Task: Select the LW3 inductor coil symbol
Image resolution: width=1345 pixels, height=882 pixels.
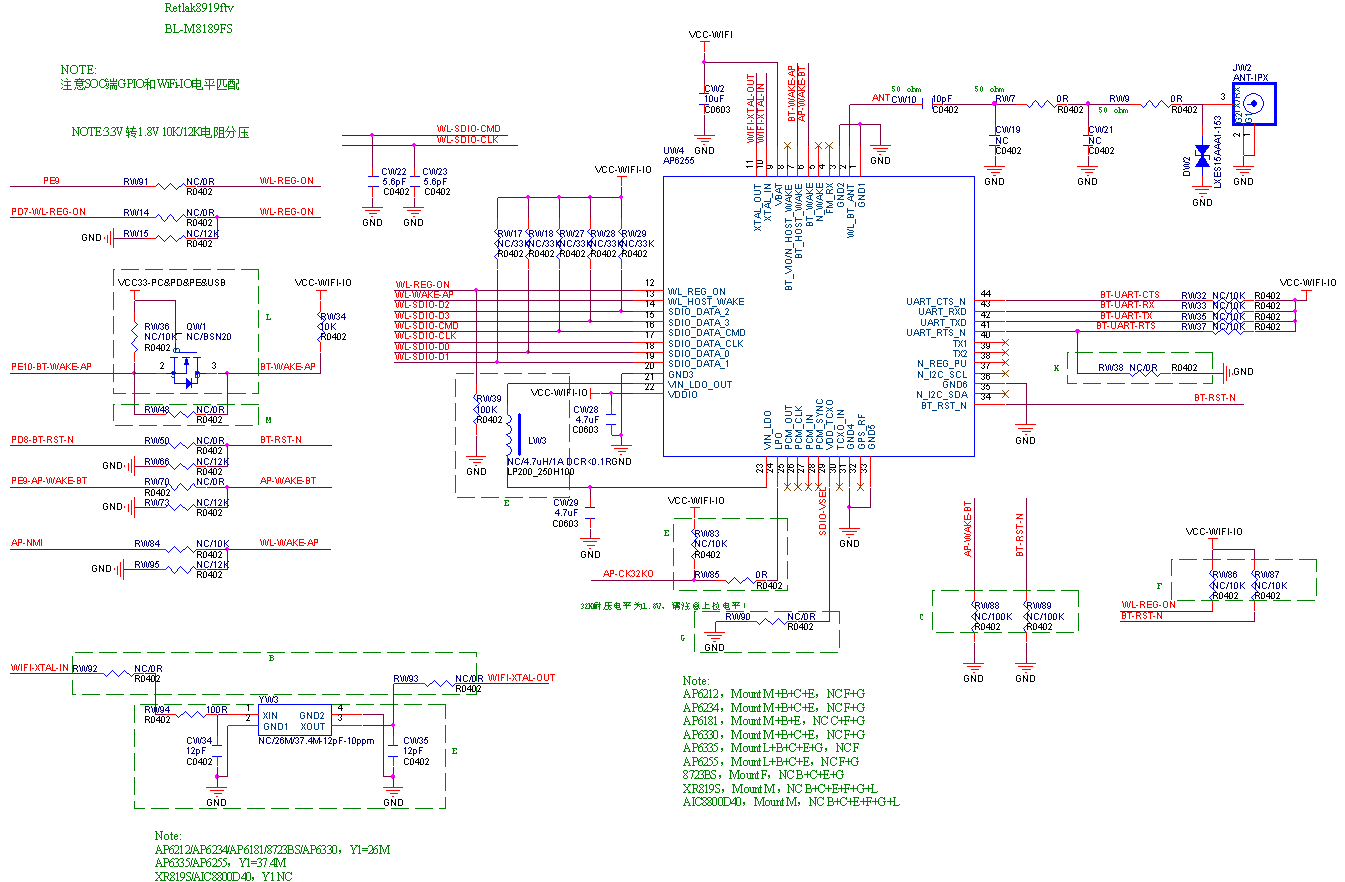Action: coord(510,434)
